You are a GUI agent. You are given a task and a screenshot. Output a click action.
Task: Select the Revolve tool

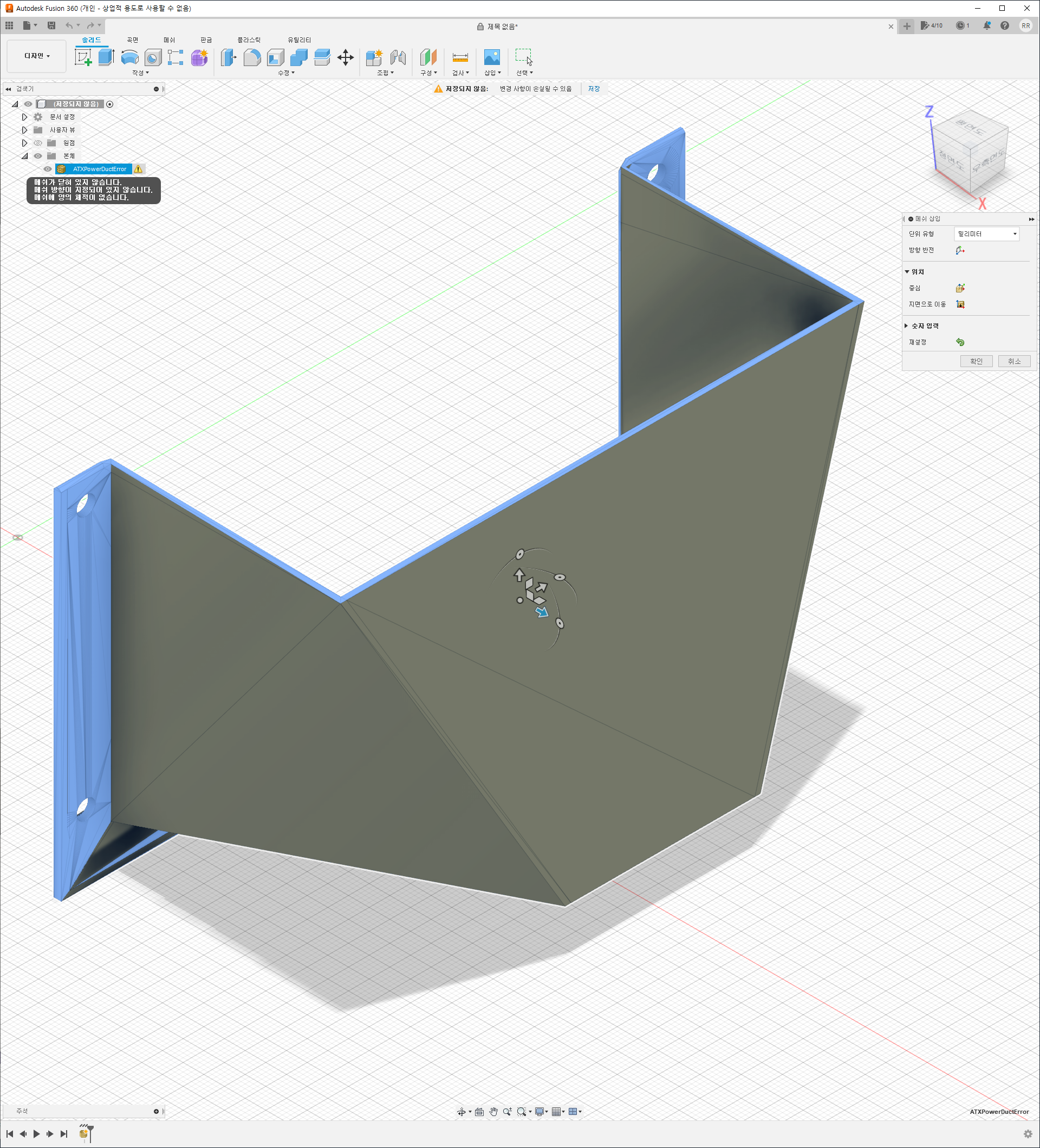click(x=130, y=57)
